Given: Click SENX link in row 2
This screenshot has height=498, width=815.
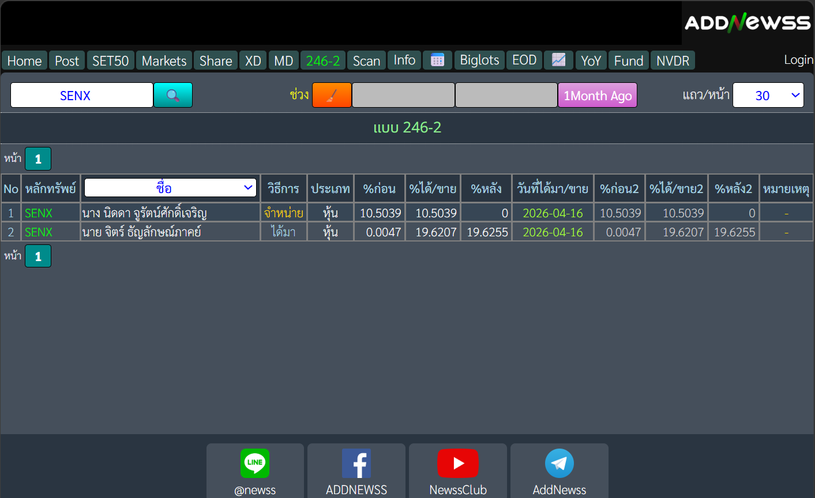Looking at the screenshot, I should pyautogui.click(x=38, y=232).
